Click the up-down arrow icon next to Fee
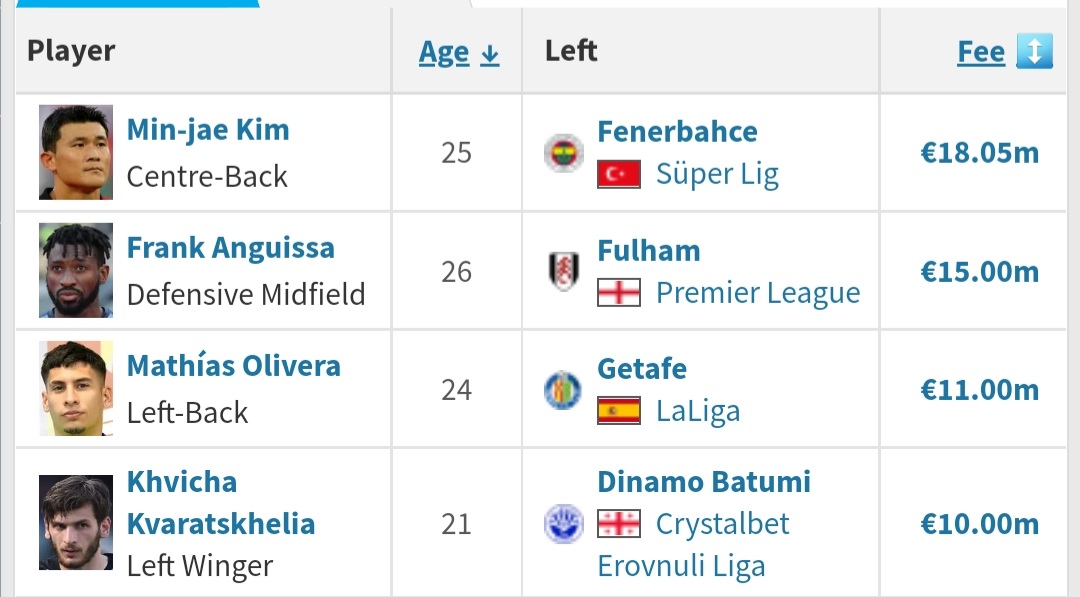Screen dimensions: 1080x597 click(x=1035, y=52)
